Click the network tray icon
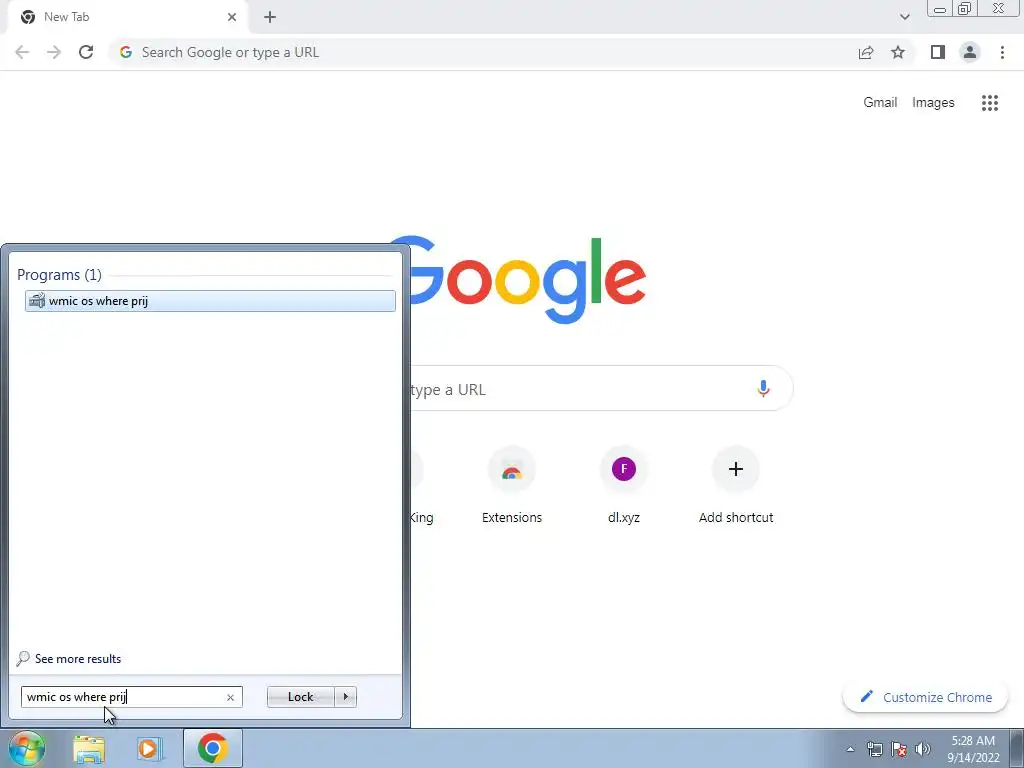The height and width of the screenshot is (768, 1024). (x=874, y=749)
